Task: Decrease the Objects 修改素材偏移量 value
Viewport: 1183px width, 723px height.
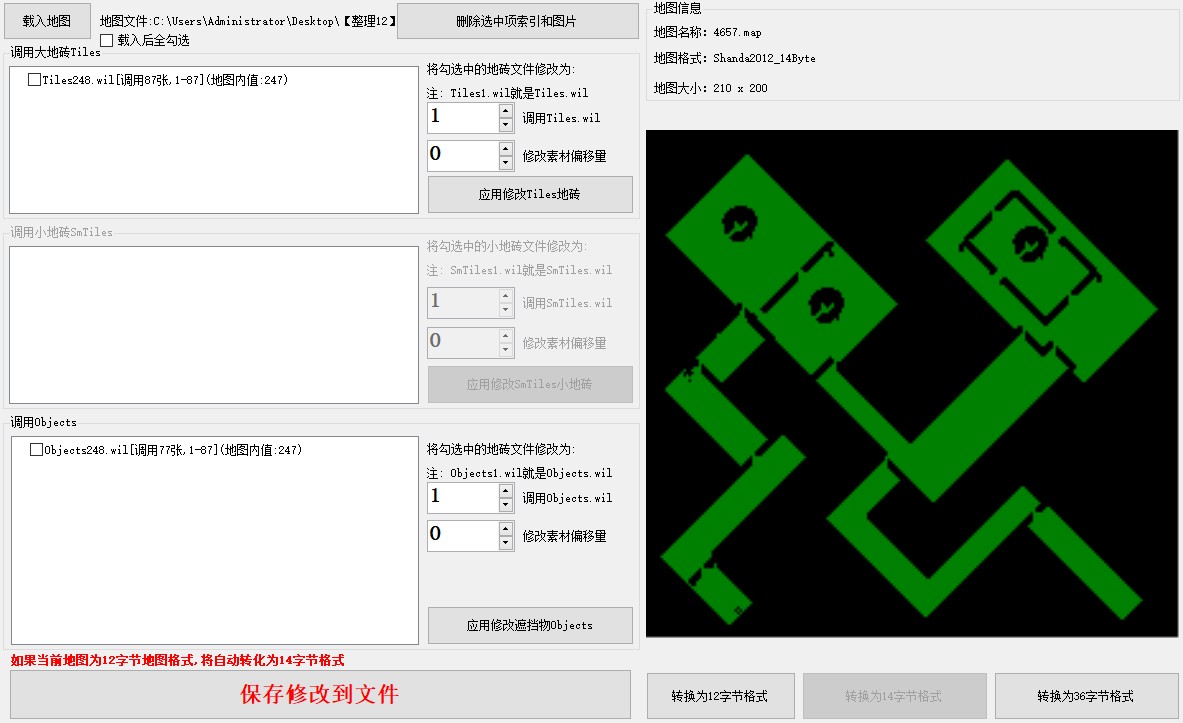Action: pyautogui.click(x=506, y=543)
